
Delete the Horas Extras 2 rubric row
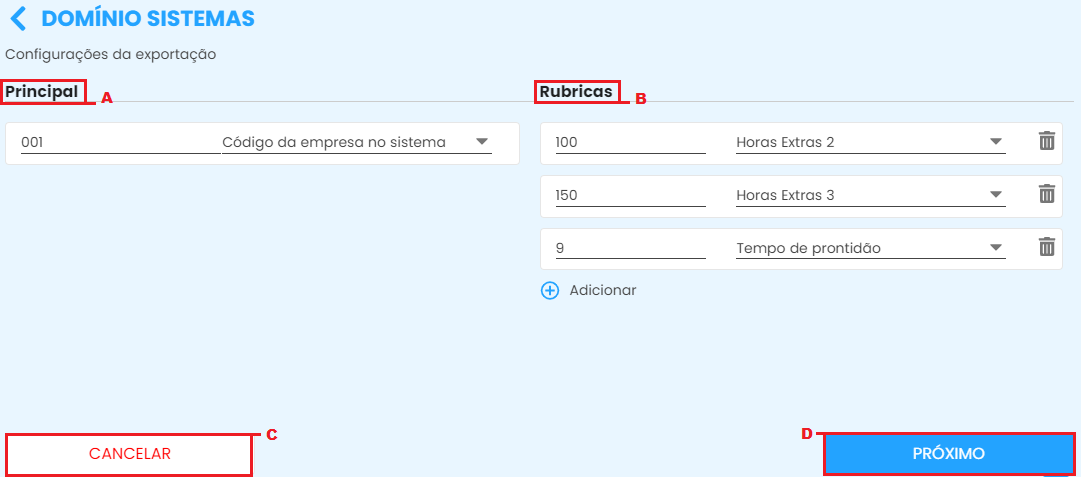coord(1046,141)
